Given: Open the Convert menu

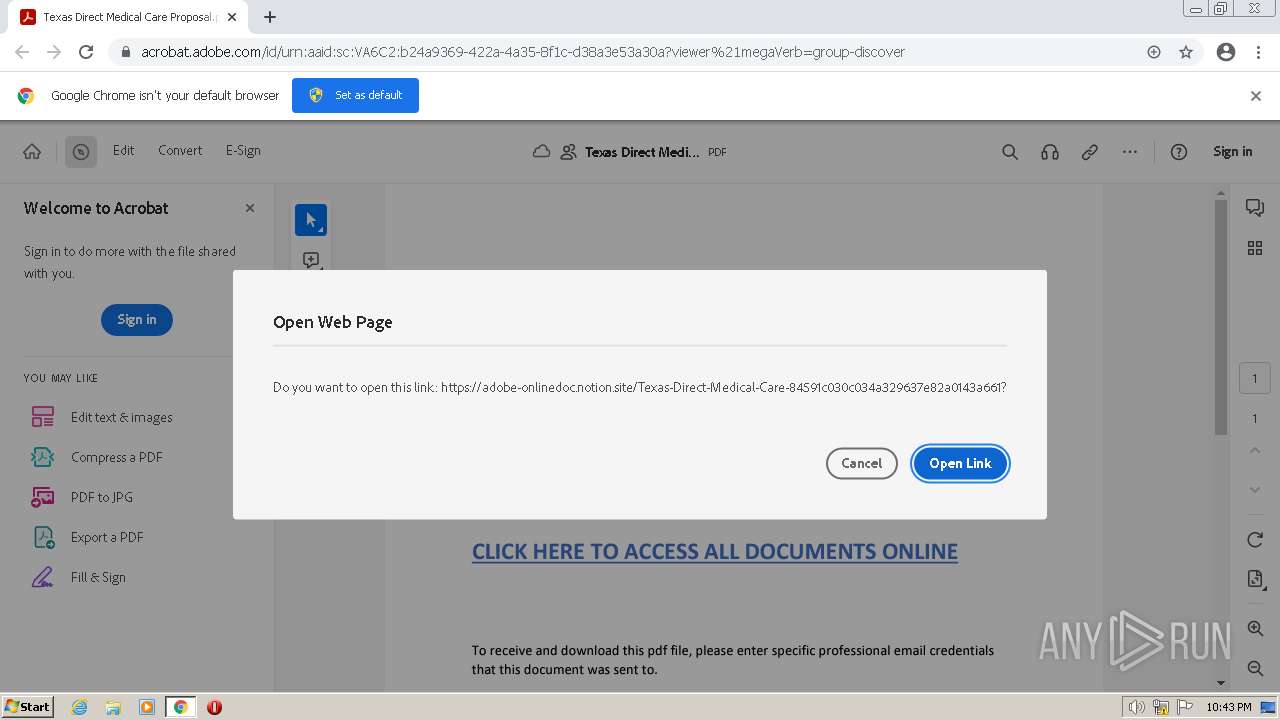Looking at the screenshot, I should click(x=180, y=151).
